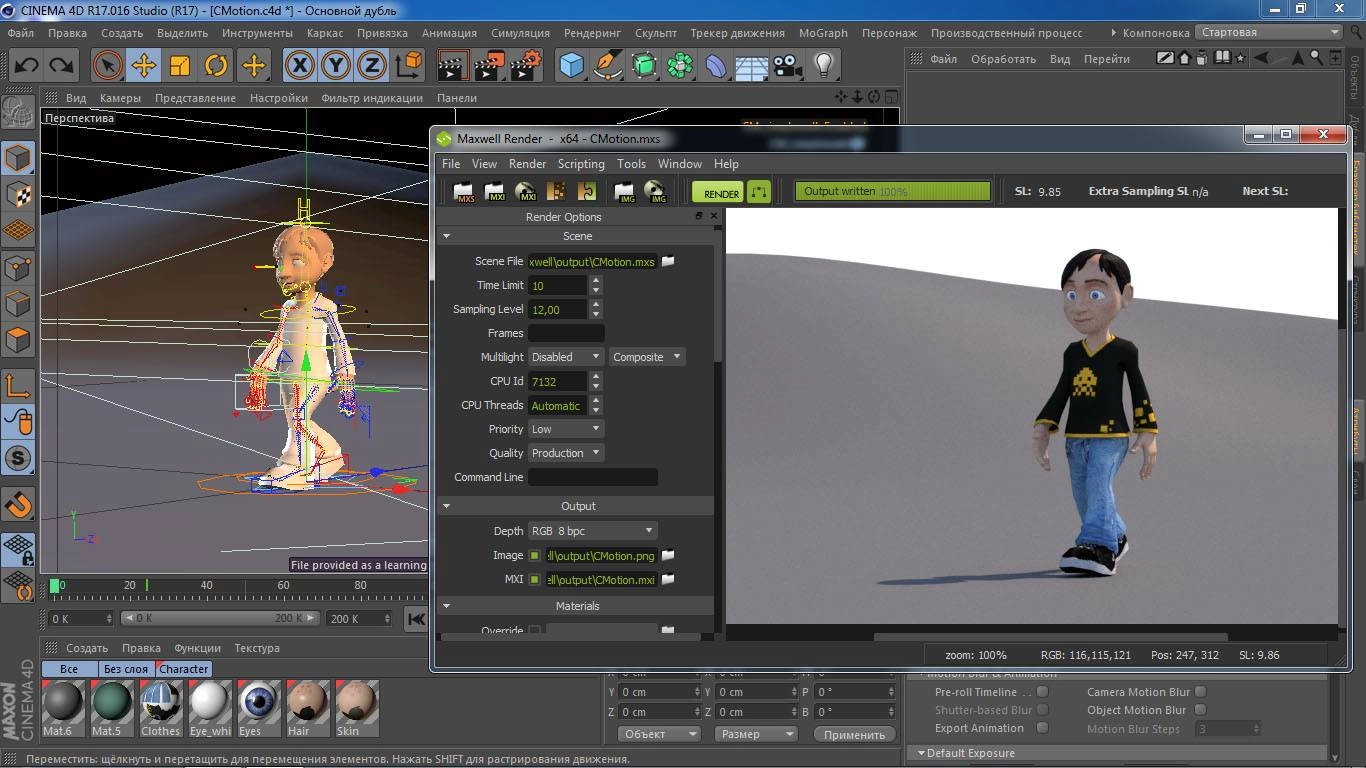This screenshot has height=768, width=1366.
Task: Activate the Move tool
Action: click(143, 66)
